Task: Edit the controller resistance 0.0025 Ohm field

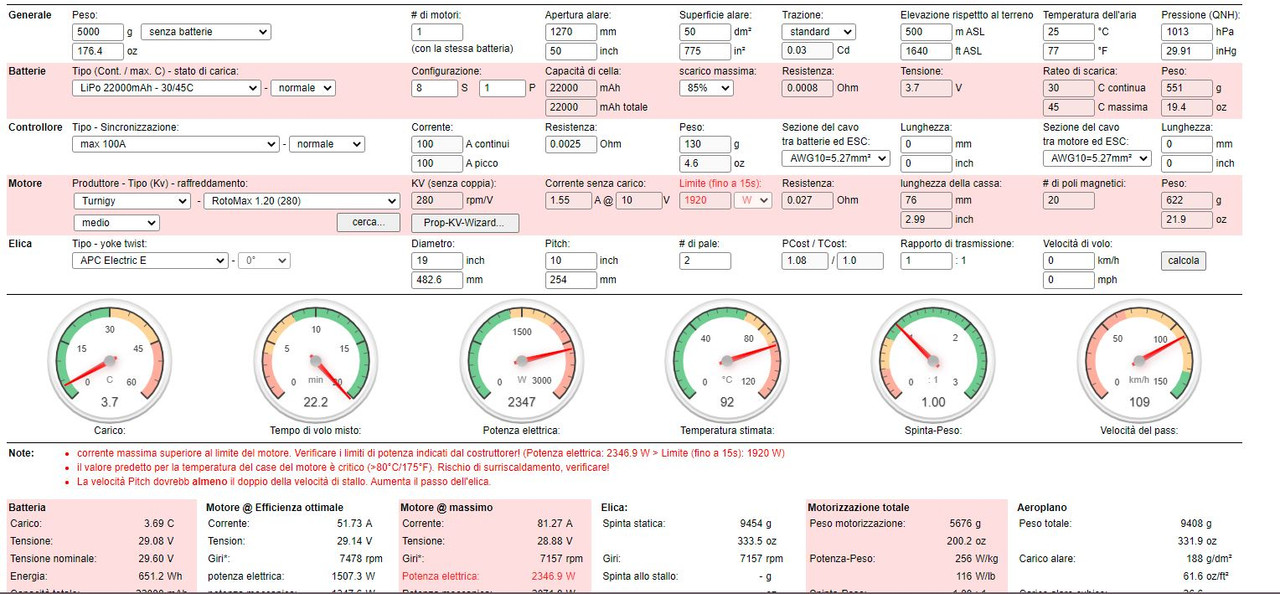Action: (570, 144)
